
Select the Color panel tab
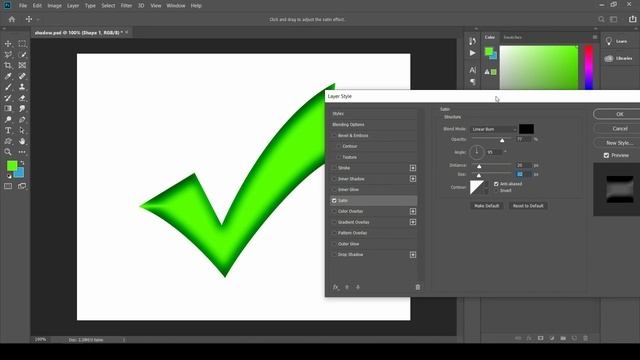490,37
